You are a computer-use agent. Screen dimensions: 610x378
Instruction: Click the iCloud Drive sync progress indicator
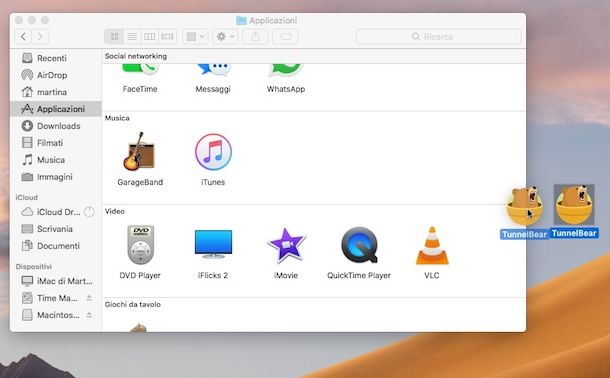(x=89, y=212)
